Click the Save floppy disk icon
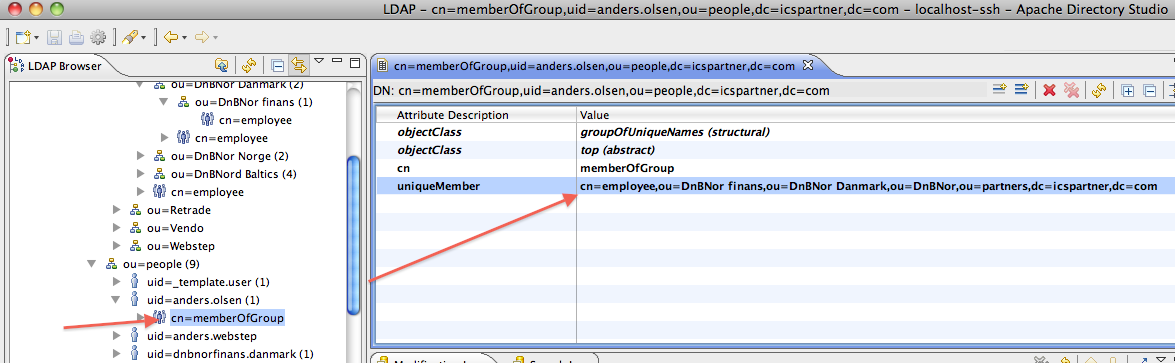Screen dimensions: 1175x363 pos(54,37)
